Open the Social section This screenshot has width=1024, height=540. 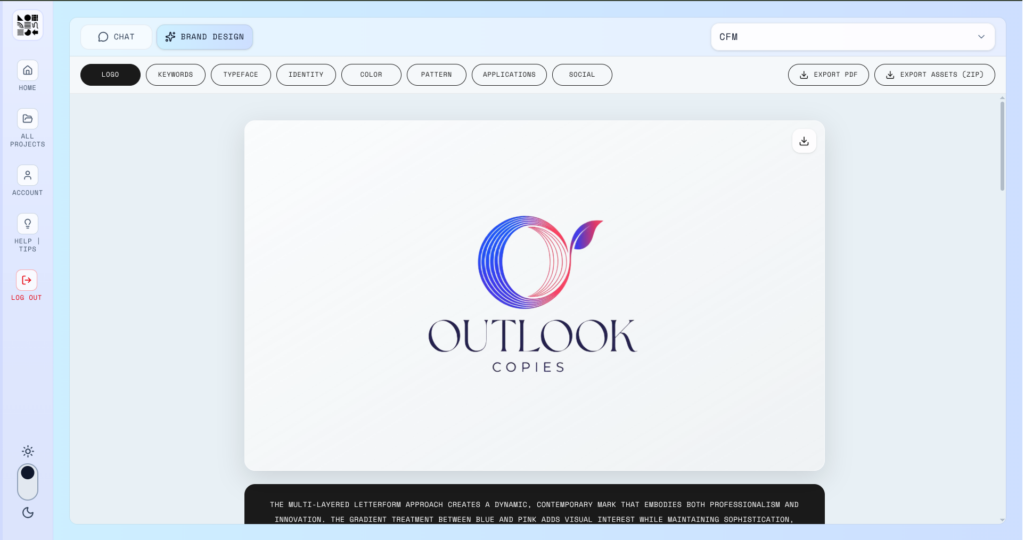[582, 74]
